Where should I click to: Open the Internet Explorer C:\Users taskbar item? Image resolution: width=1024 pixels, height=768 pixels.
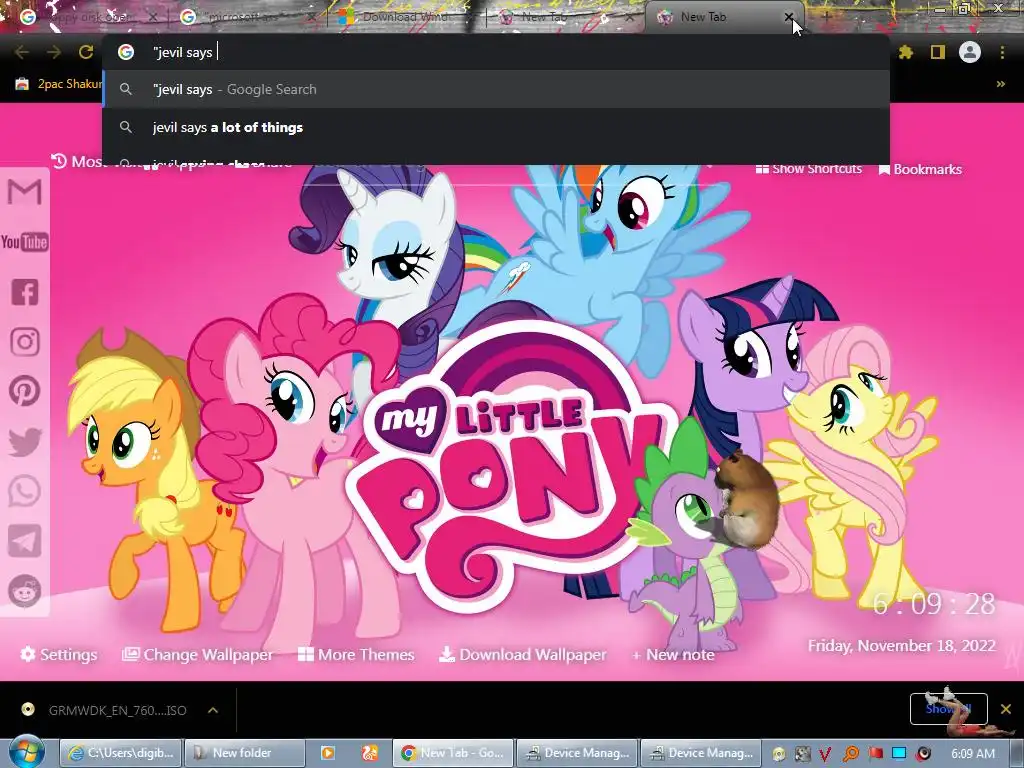[x=121, y=753]
